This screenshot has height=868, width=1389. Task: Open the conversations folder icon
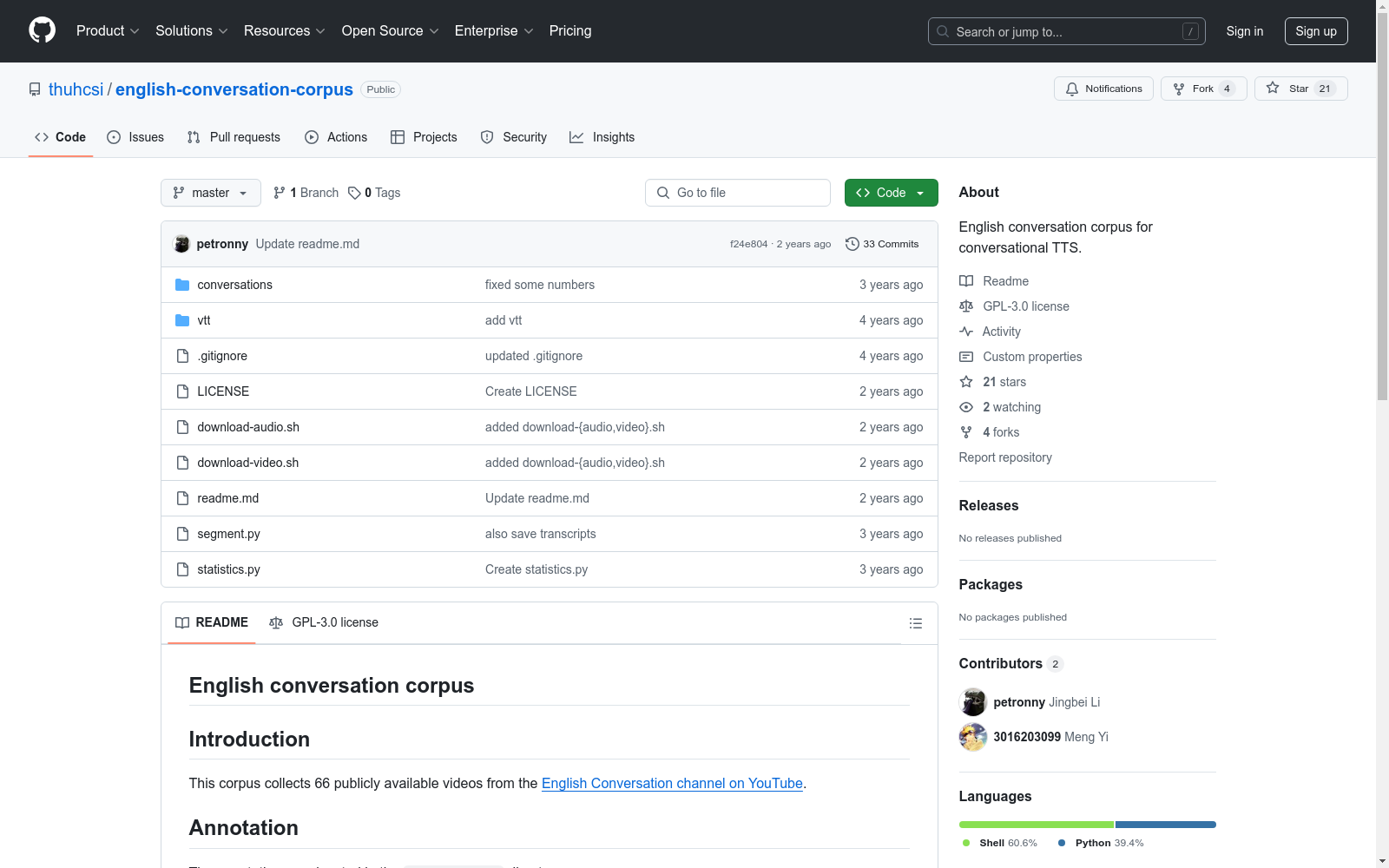(x=182, y=285)
